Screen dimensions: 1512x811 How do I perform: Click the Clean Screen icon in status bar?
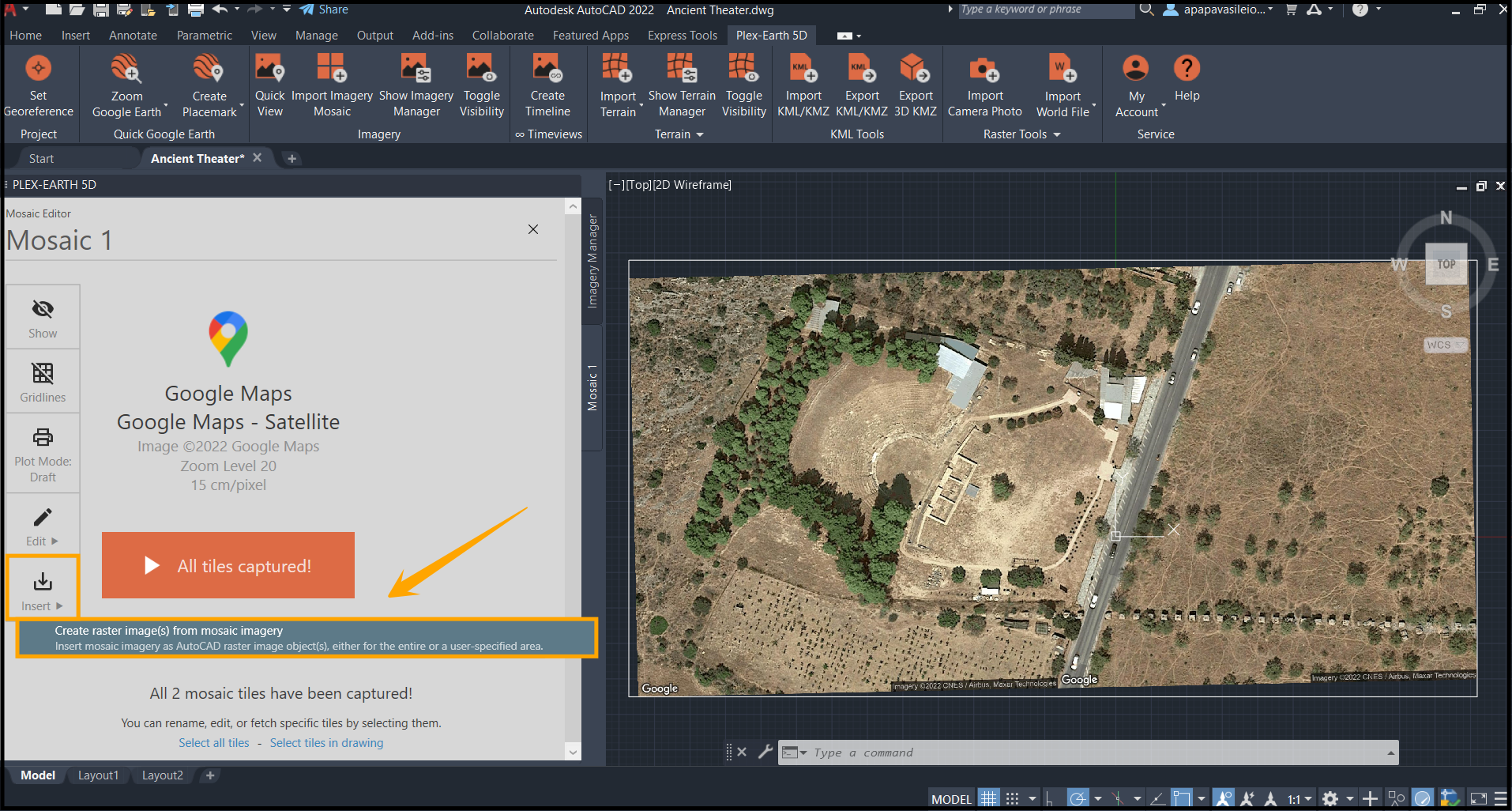(x=1478, y=798)
